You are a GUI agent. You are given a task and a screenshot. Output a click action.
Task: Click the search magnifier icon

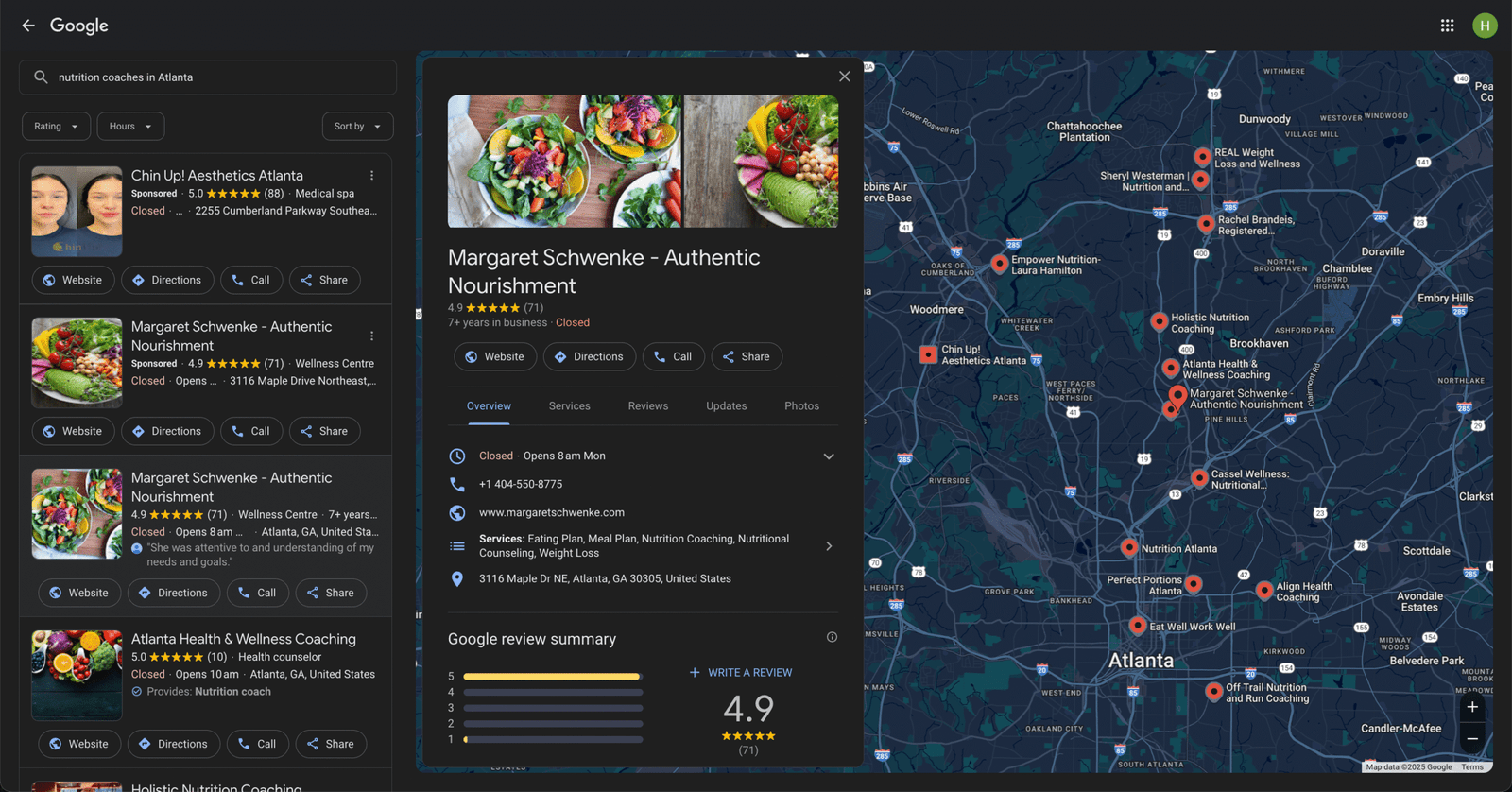41,77
